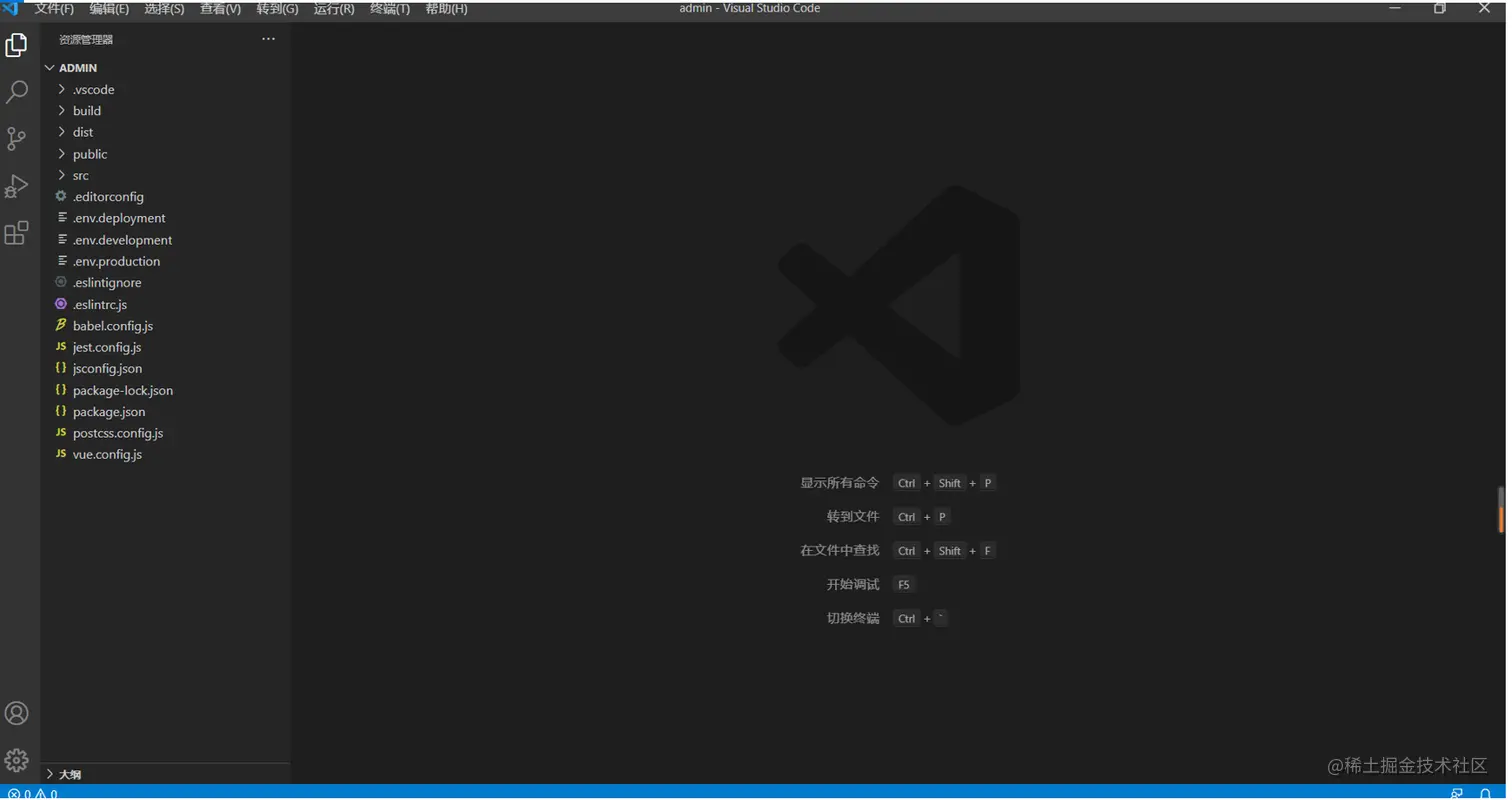Open the jsconfig.json file
1512x800 pixels.
(x=165, y=369)
